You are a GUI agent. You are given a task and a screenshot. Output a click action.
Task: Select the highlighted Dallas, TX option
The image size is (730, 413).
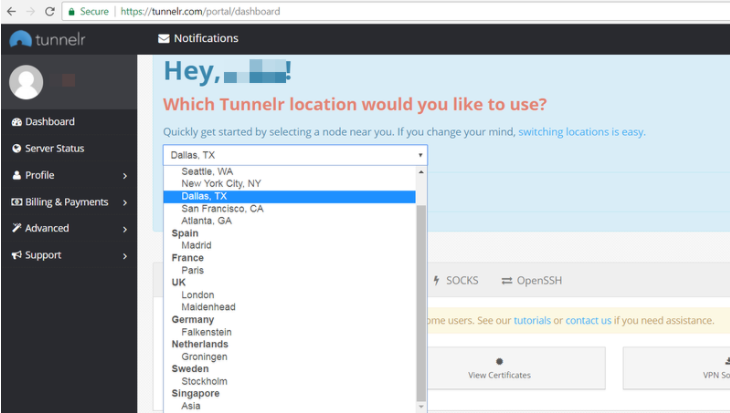[290, 196]
